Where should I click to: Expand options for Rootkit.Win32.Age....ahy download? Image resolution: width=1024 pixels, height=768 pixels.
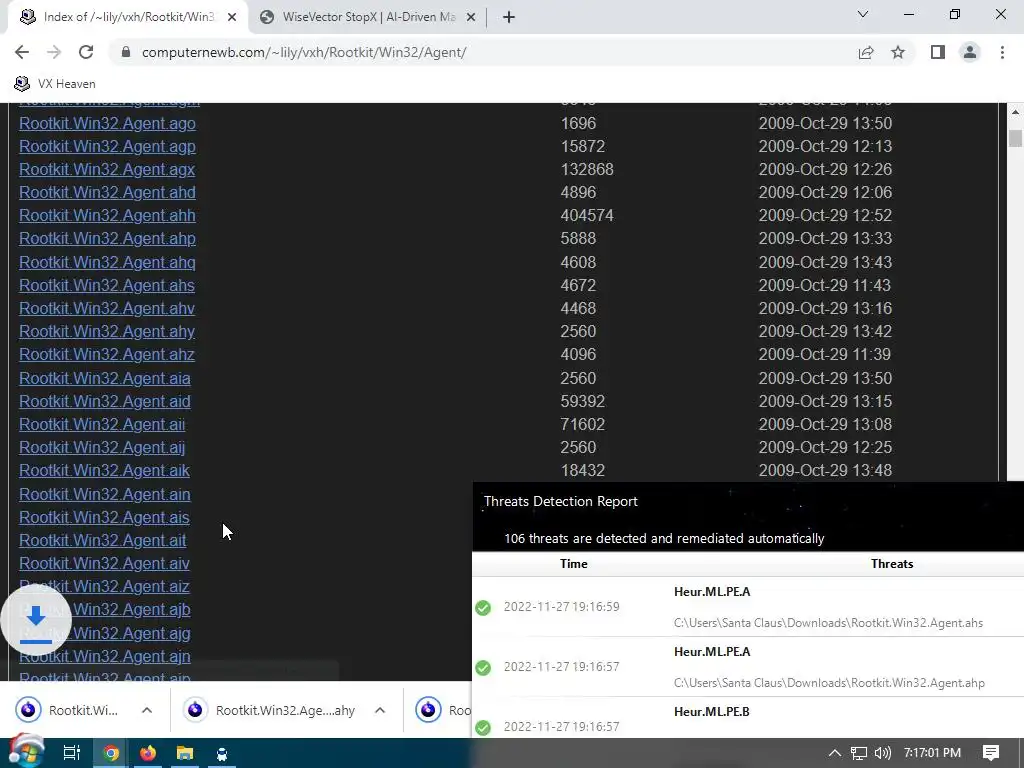click(x=380, y=710)
